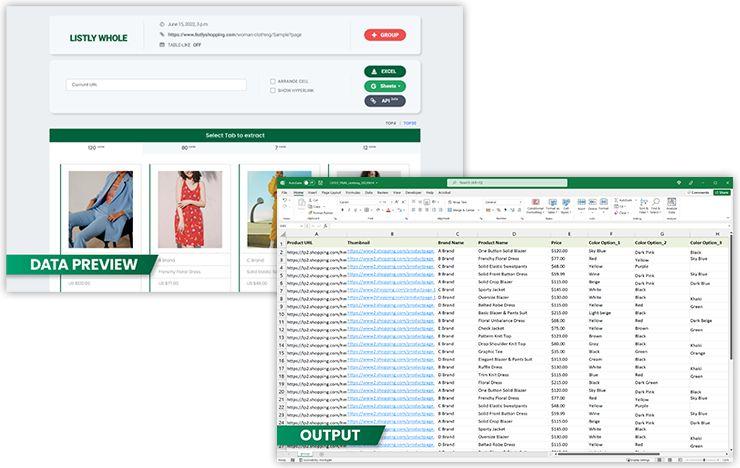Click the Clear command in Editing group

tap(623, 213)
